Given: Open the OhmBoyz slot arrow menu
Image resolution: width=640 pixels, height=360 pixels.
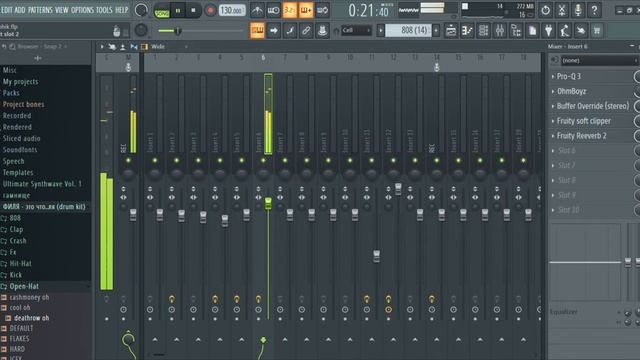Looking at the screenshot, I should (x=553, y=91).
